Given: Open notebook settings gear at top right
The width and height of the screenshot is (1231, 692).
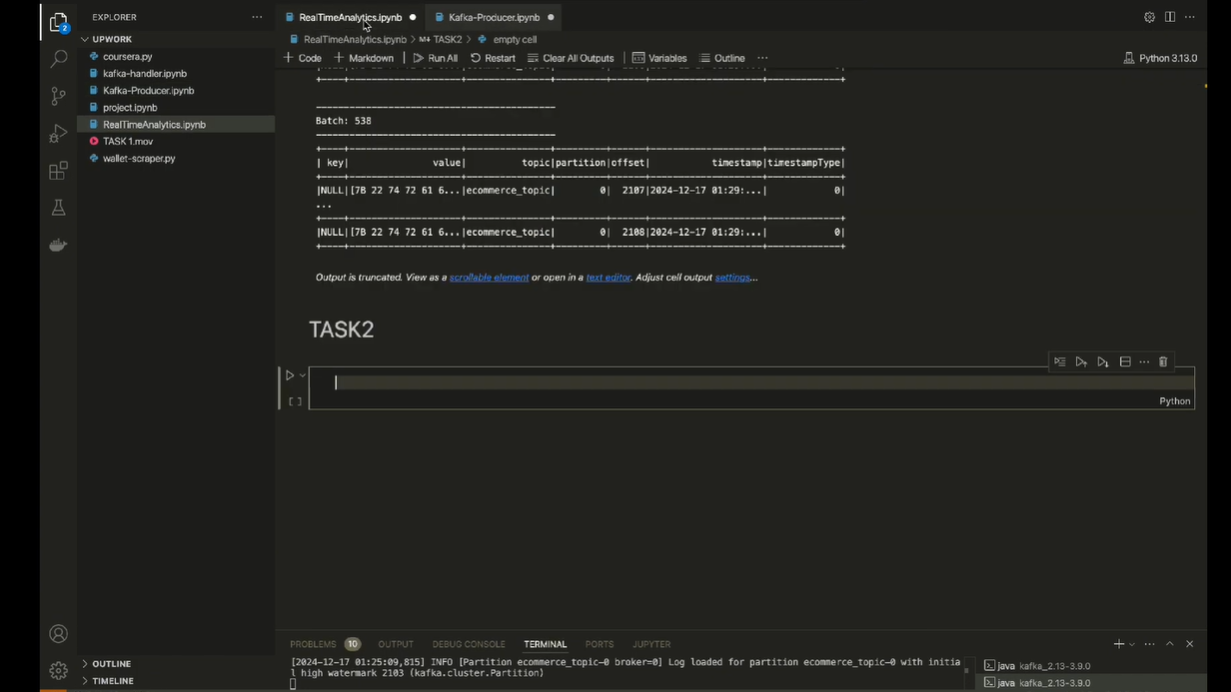Looking at the screenshot, I should 1149,17.
